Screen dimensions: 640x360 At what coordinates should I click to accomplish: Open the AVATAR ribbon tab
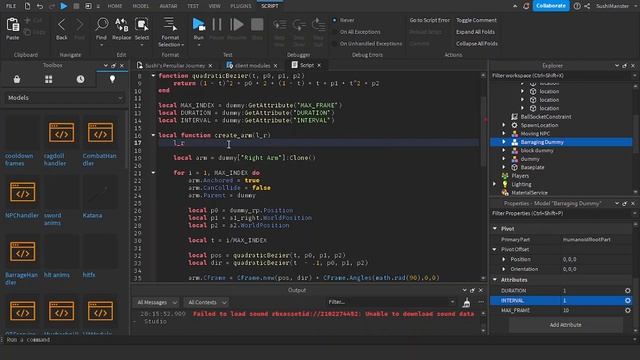[x=168, y=6]
